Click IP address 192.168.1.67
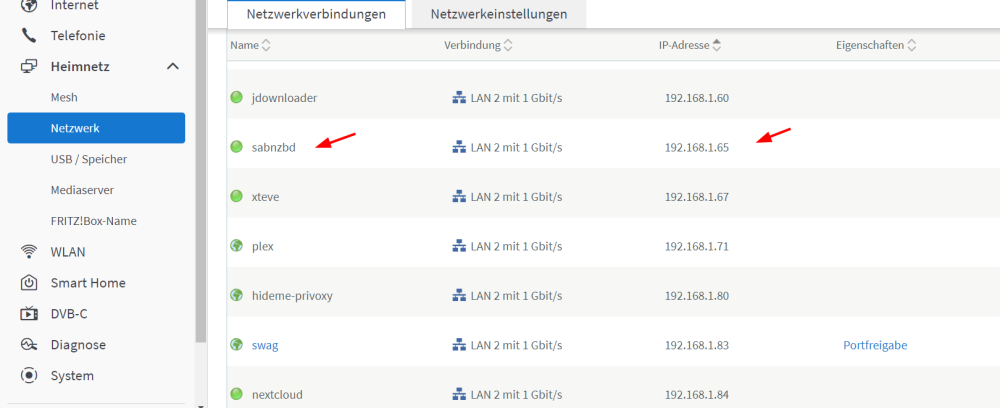Screen dimensions: 1000x408 pyautogui.click(x=696, y=197)
